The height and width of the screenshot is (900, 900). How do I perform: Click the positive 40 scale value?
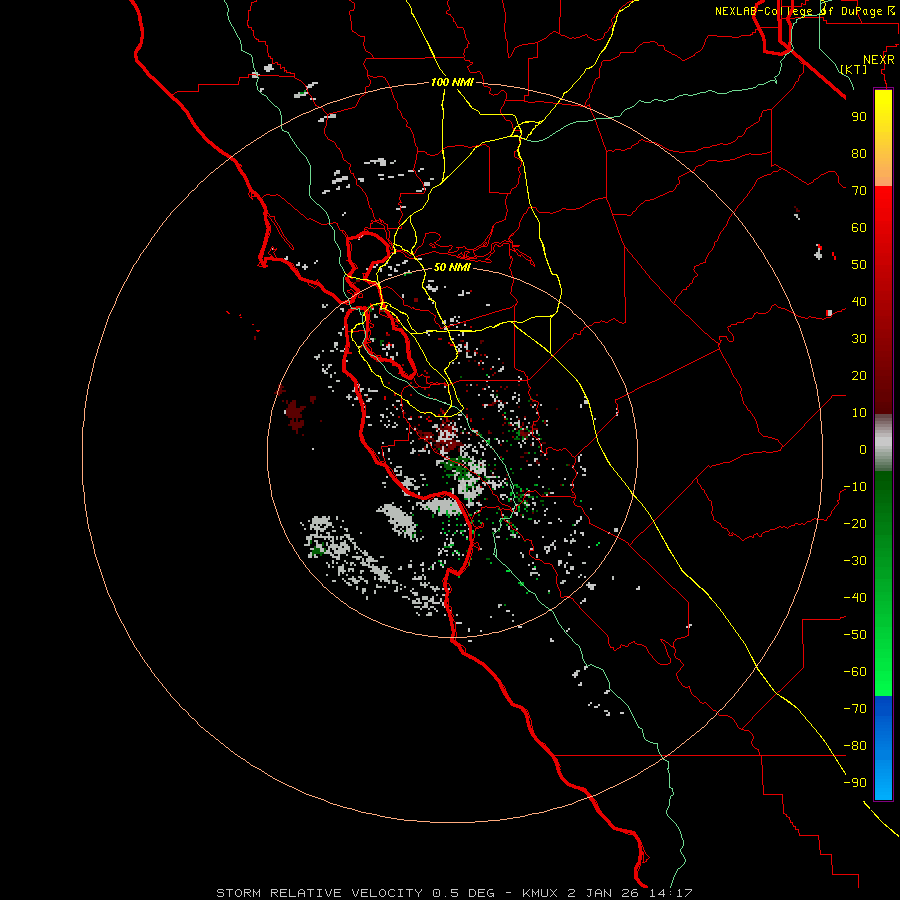click(859, 302)
